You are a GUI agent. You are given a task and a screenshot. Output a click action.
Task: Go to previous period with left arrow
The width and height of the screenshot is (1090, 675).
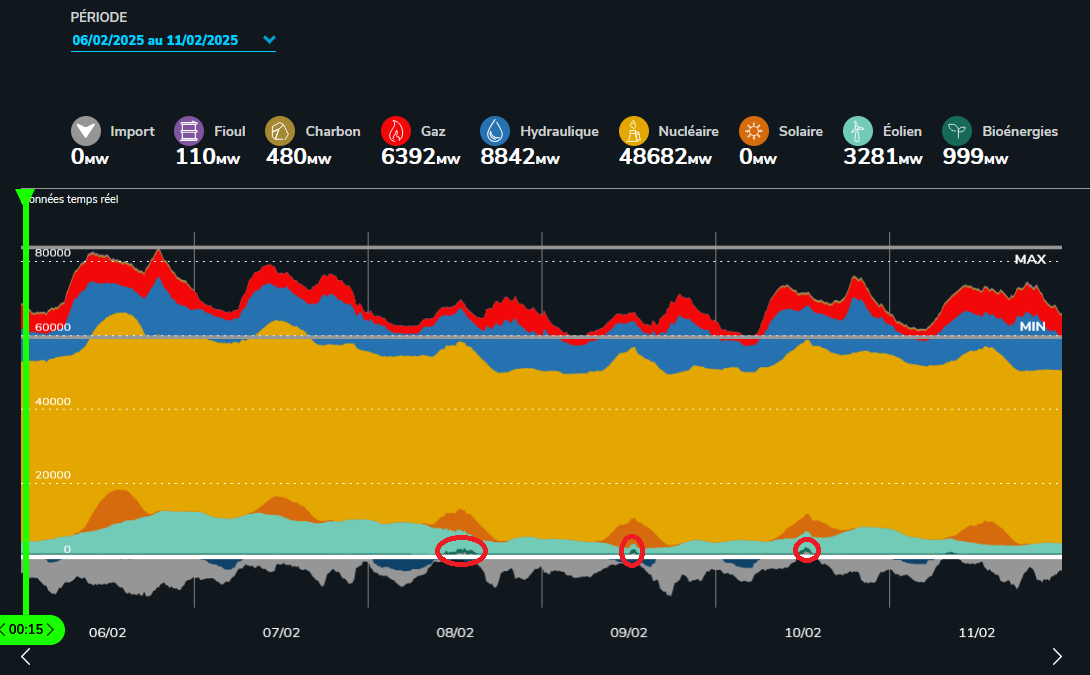click(x=26, y=656)
